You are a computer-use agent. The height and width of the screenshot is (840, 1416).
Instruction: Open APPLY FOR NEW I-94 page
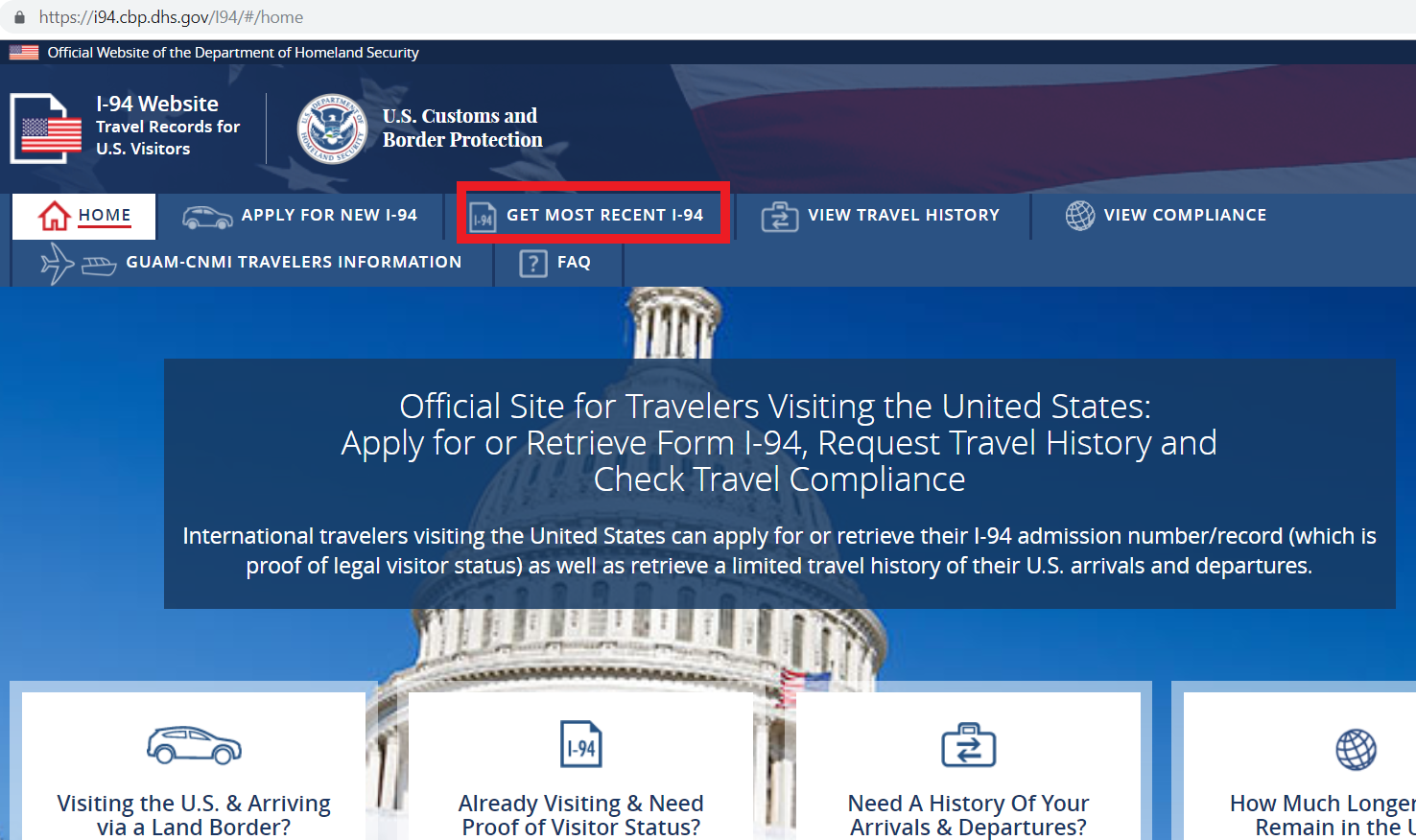(x=300, y=216)
